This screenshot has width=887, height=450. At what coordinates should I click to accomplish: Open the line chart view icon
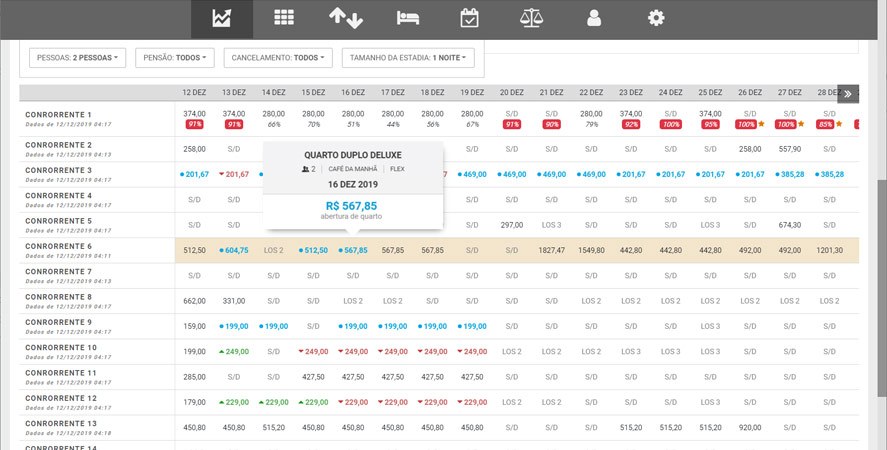point(222,18)
